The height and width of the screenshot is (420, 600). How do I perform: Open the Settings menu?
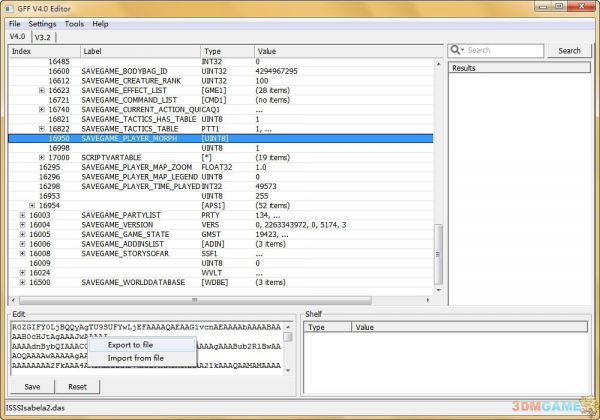42,23
